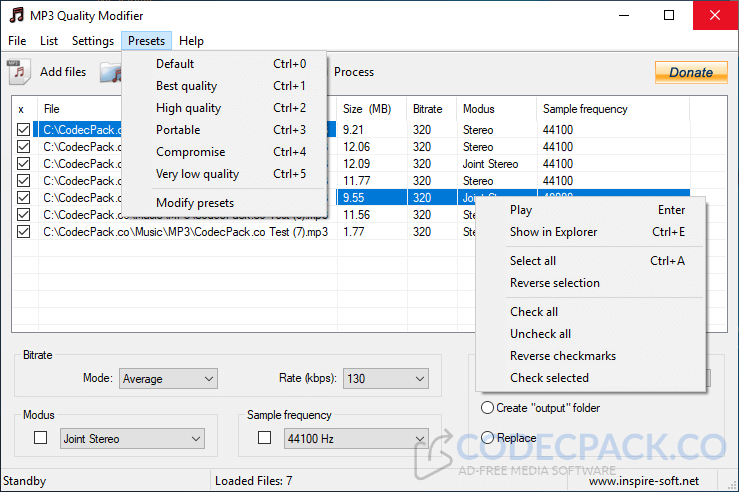Image resolution: width=739 pixels, height=492 pixels.
Task: Sort by the Modus column header
Action: pos(497,109)
